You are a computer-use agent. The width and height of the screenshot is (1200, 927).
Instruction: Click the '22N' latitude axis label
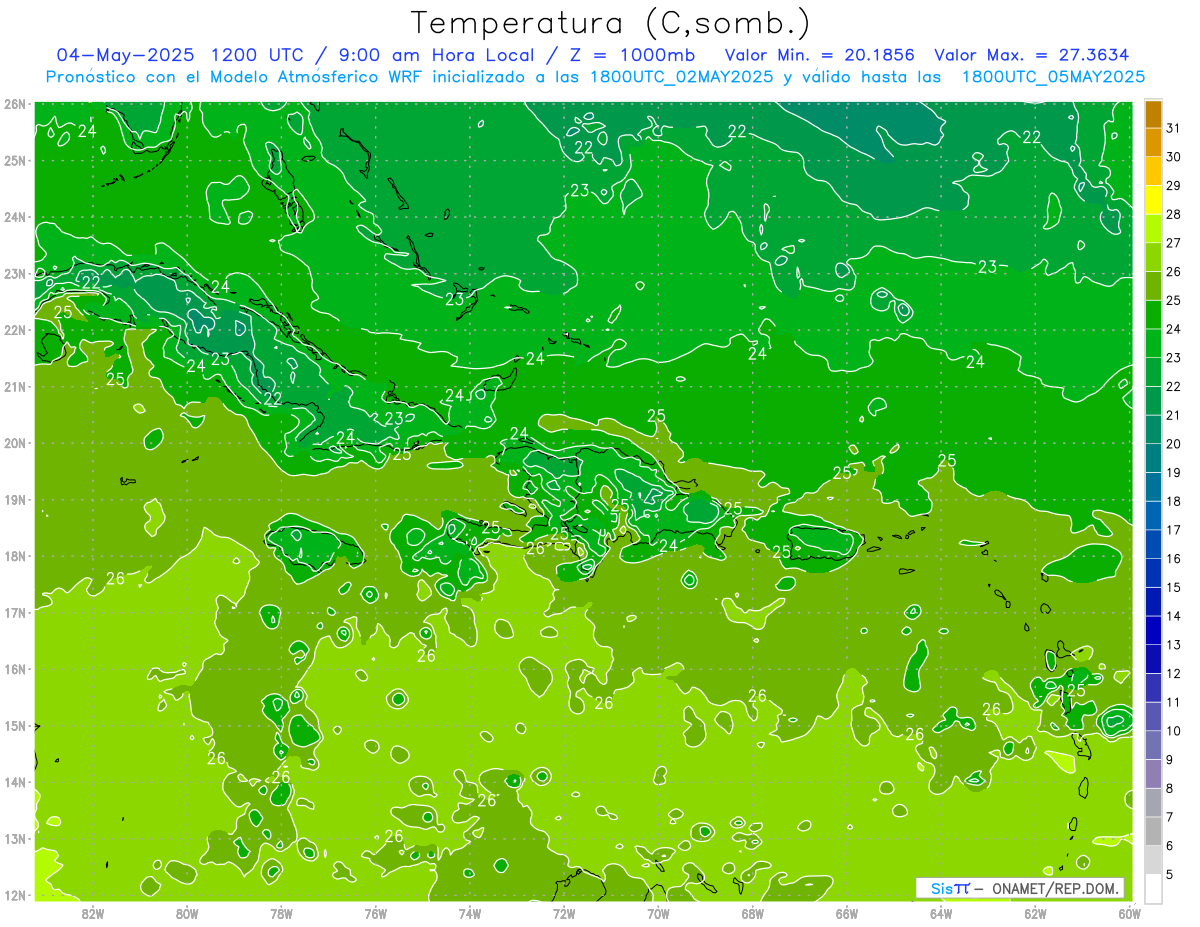click(15, 330)
